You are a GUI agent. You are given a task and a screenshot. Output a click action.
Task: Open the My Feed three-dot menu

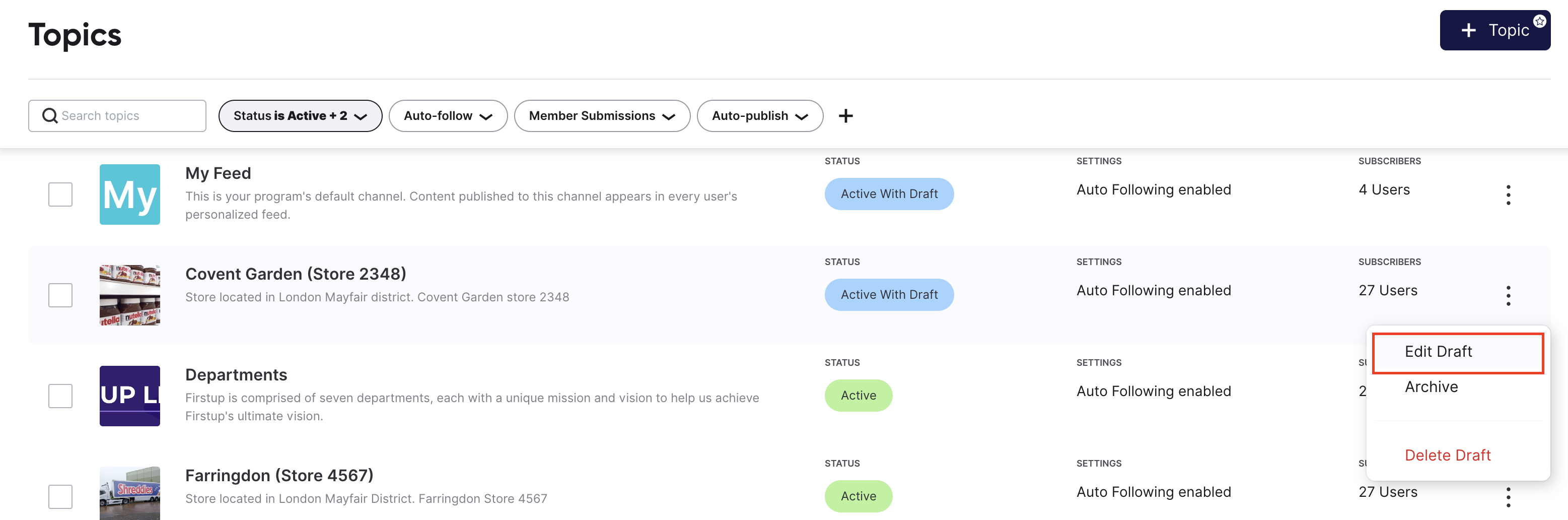1508,195
